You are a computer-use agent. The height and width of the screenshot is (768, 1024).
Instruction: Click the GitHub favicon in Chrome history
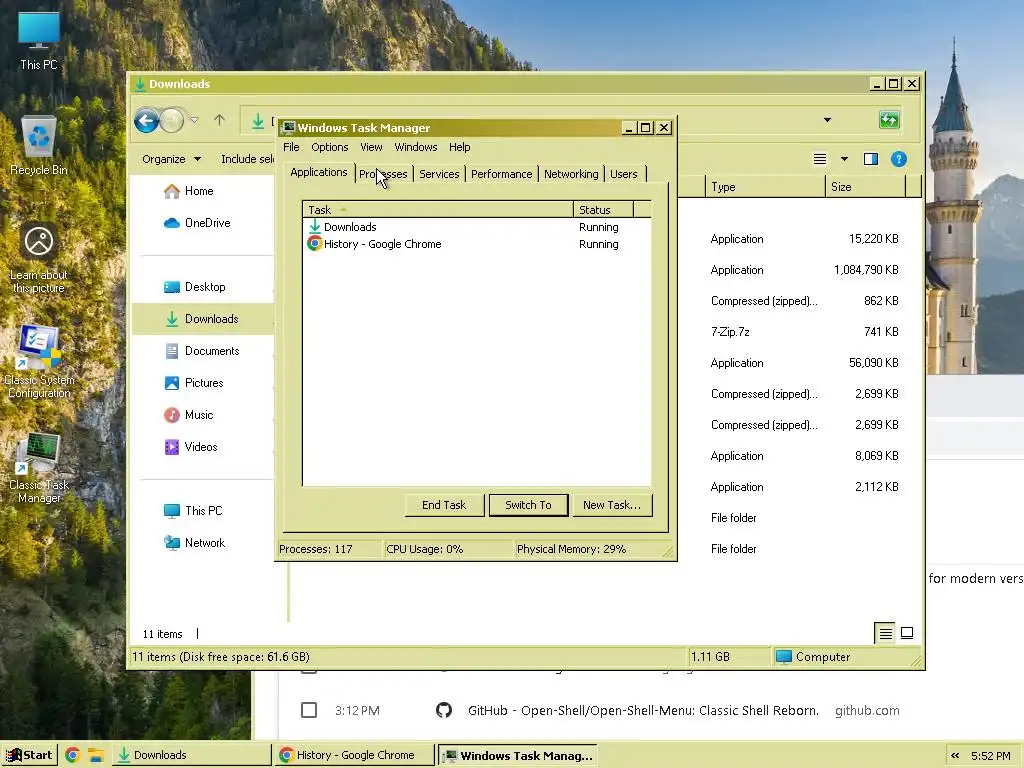coord(444,711)
